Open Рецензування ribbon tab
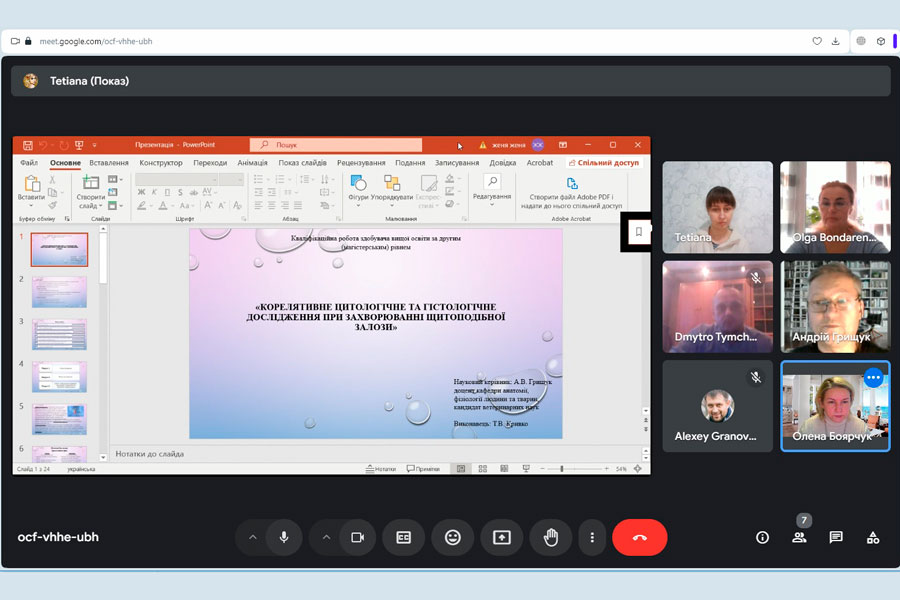 tap(361, 162)
